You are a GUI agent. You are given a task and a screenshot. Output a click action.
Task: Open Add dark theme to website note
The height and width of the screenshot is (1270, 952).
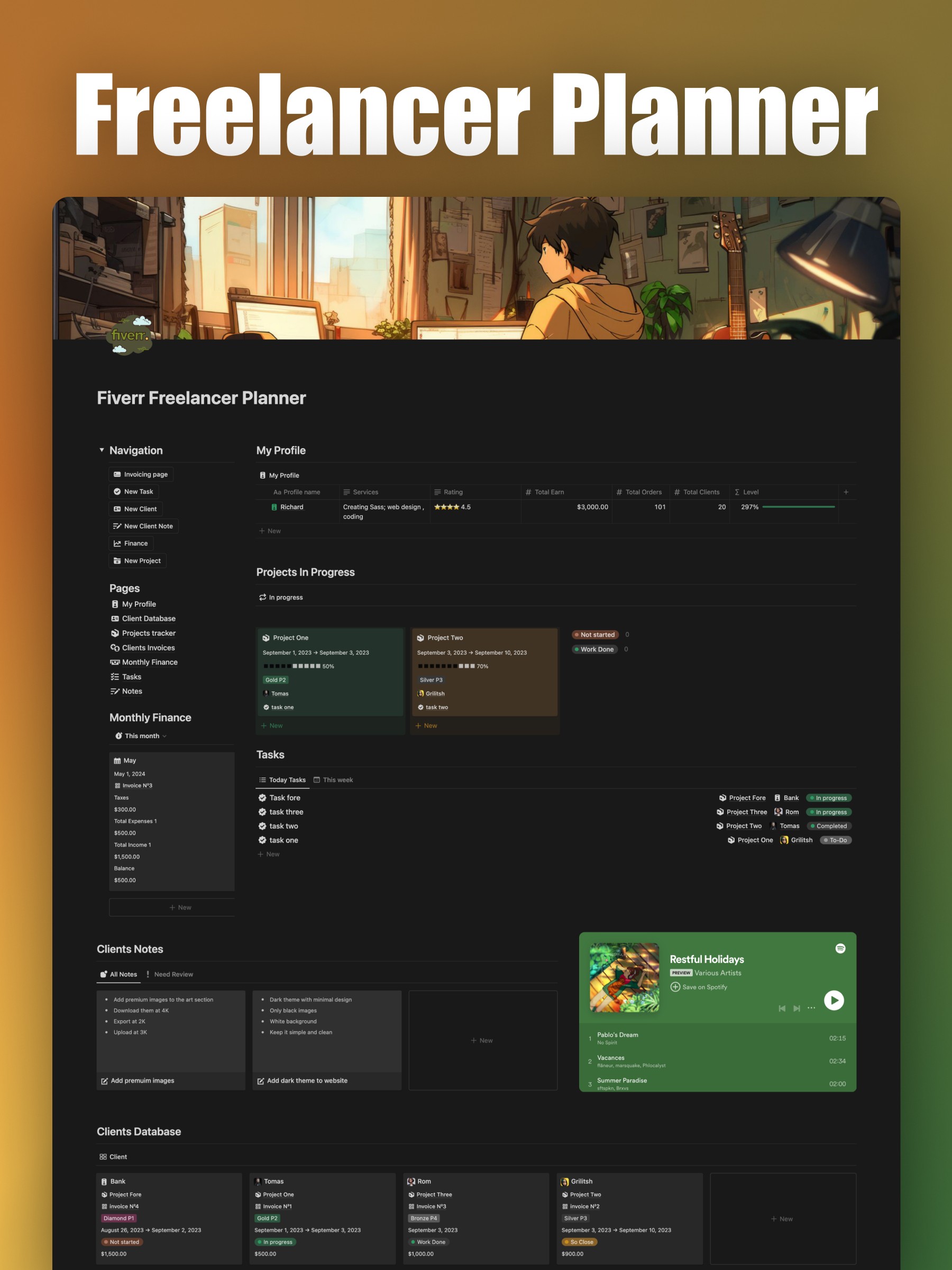click(x=326, y=1040)
